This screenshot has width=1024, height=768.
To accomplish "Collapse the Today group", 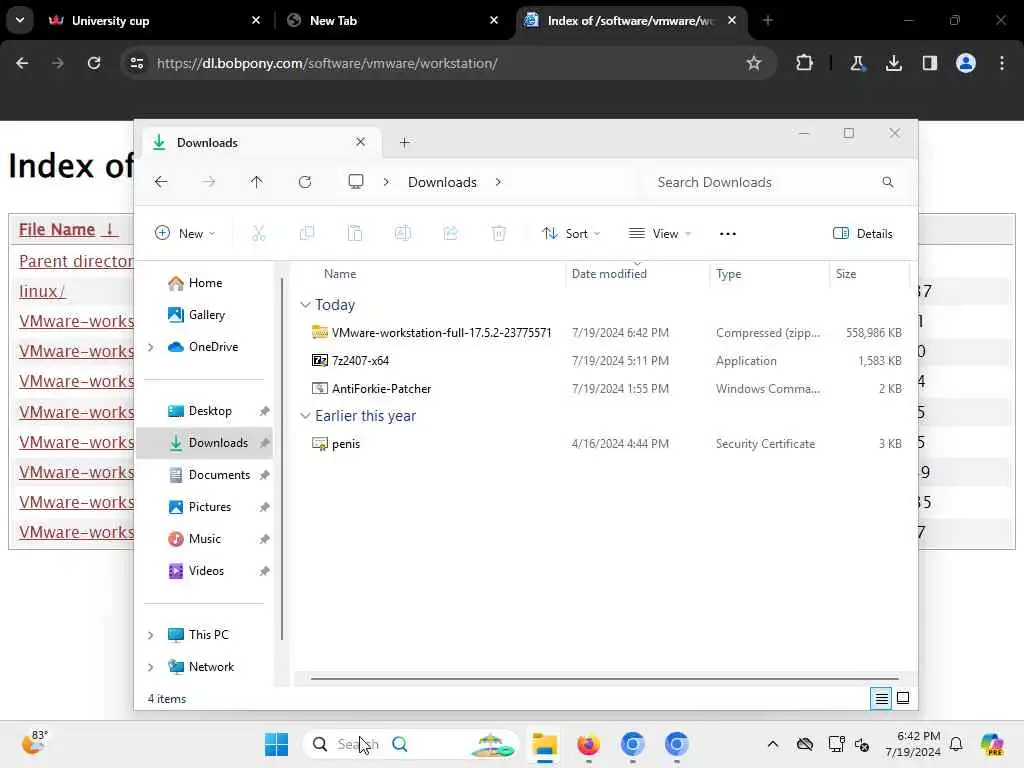I will pos(305,305).
